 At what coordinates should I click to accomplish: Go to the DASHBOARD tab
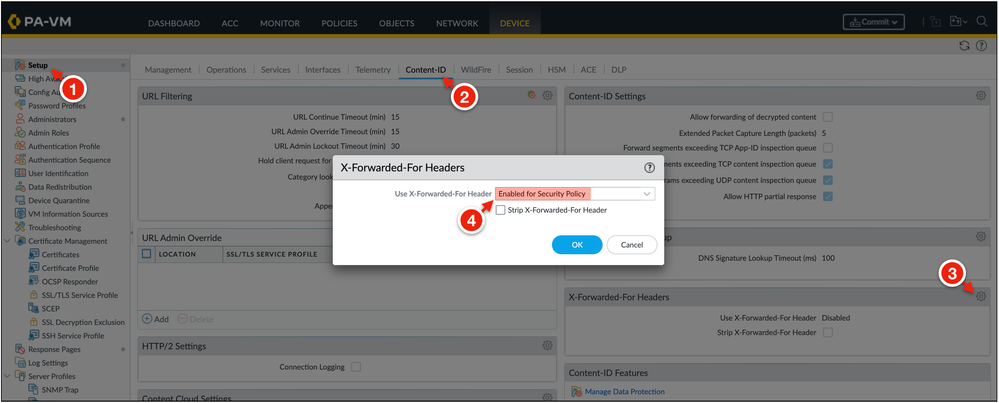[x=174, y=23]
